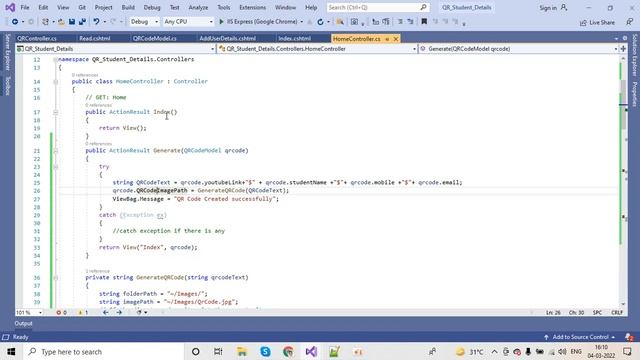
Task: Click Add to Source Control in status bar
Action: 580,337
